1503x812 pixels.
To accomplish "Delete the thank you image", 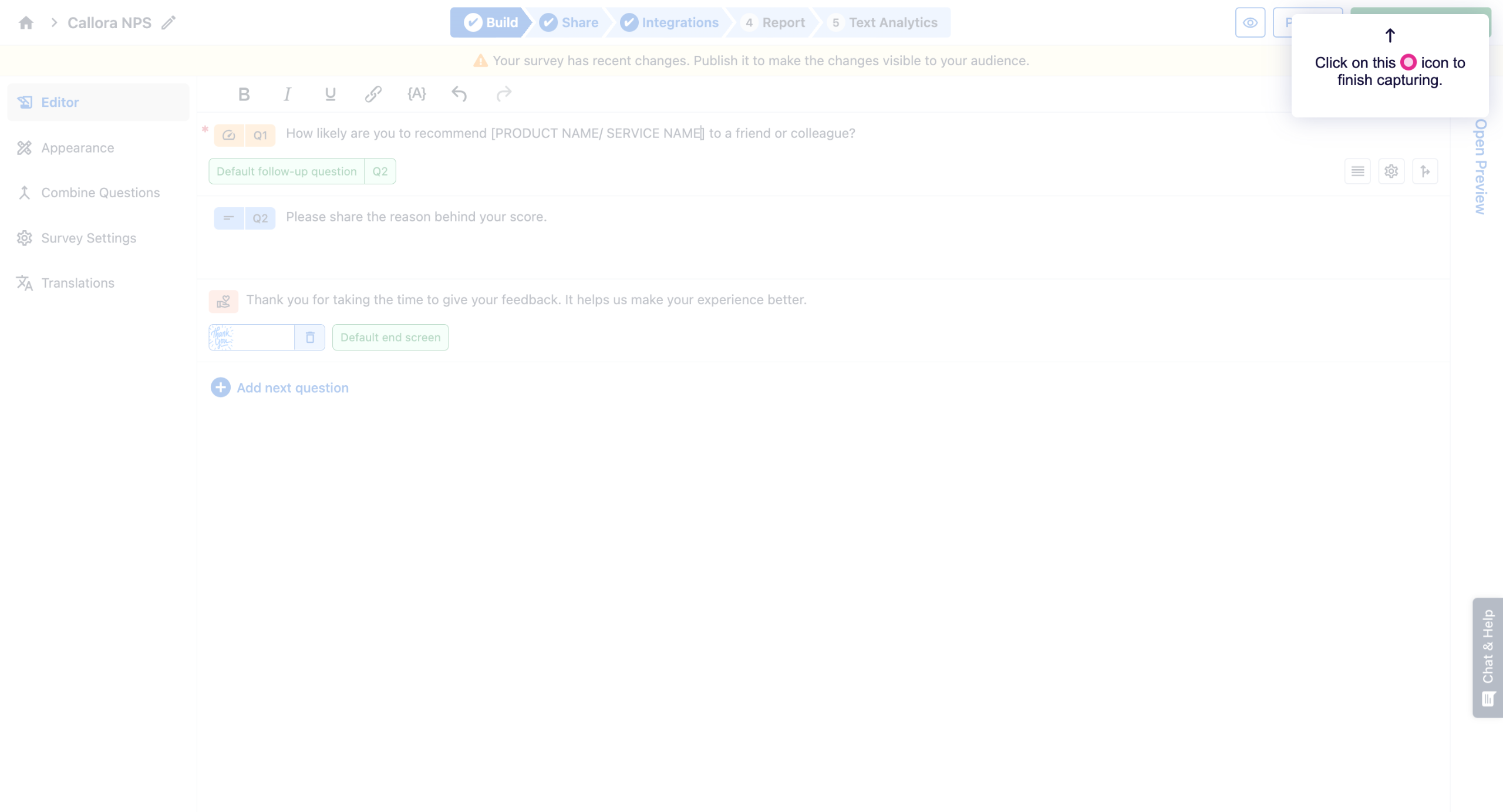I will point(310,338).
